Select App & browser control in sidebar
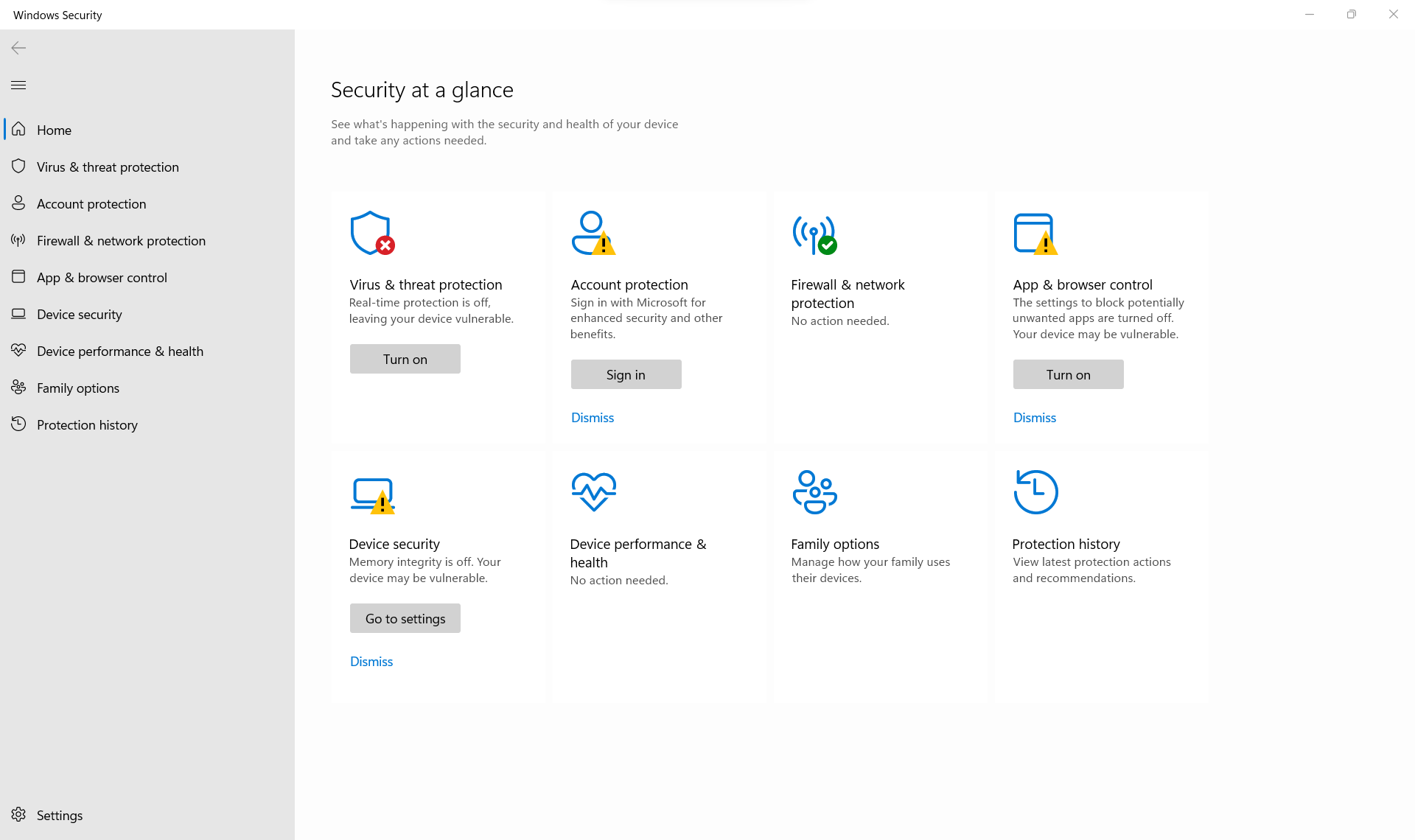The height and width of the screenshot is (840, 1415). 147,277
